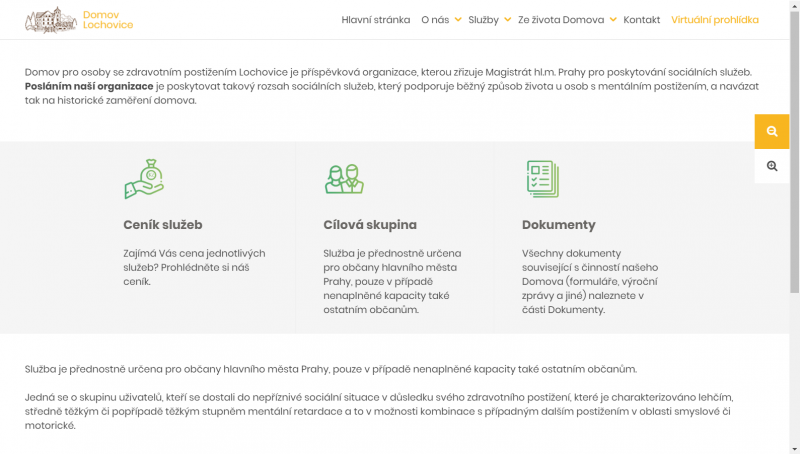Click the Domov Lochovice site title text
Image resolution: width=800 pixels, height=454 pixels.
(107, 20)
